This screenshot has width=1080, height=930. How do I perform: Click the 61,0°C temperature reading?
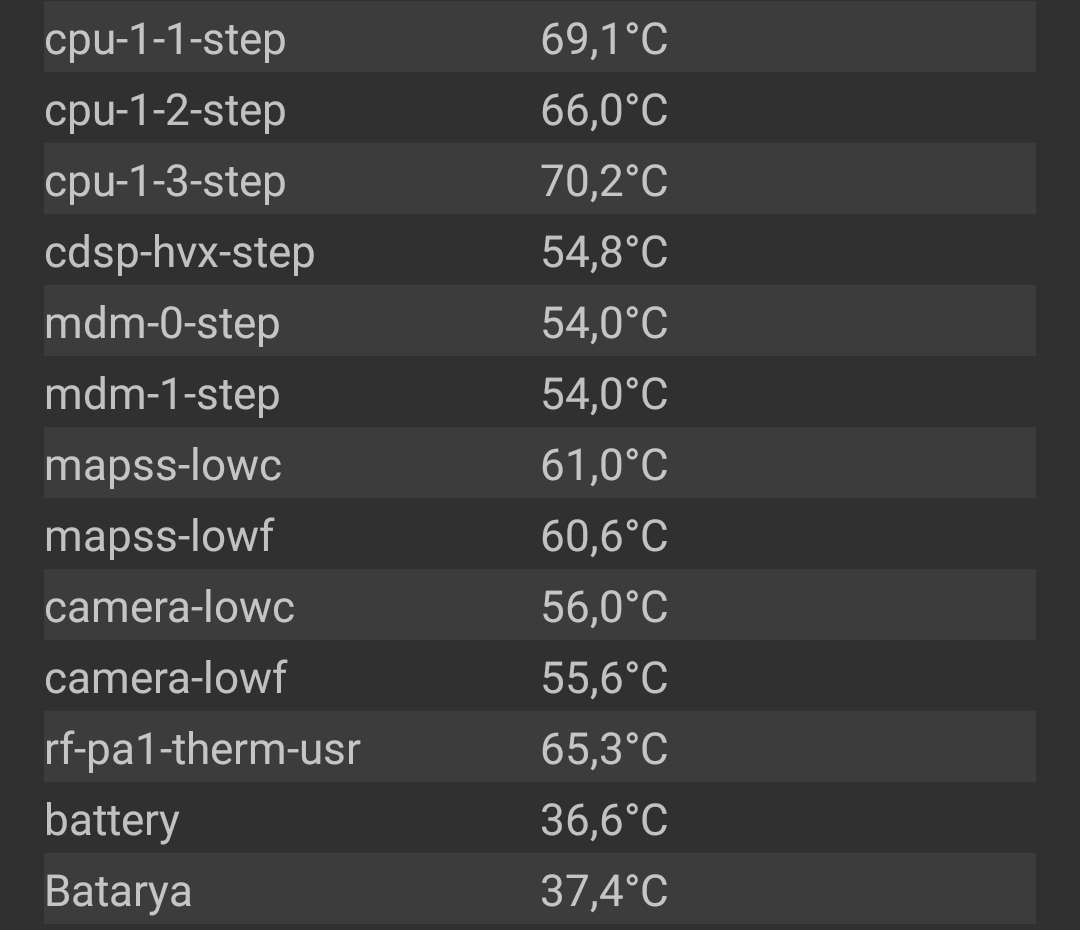pyautogui.click(x=604, y=466)
